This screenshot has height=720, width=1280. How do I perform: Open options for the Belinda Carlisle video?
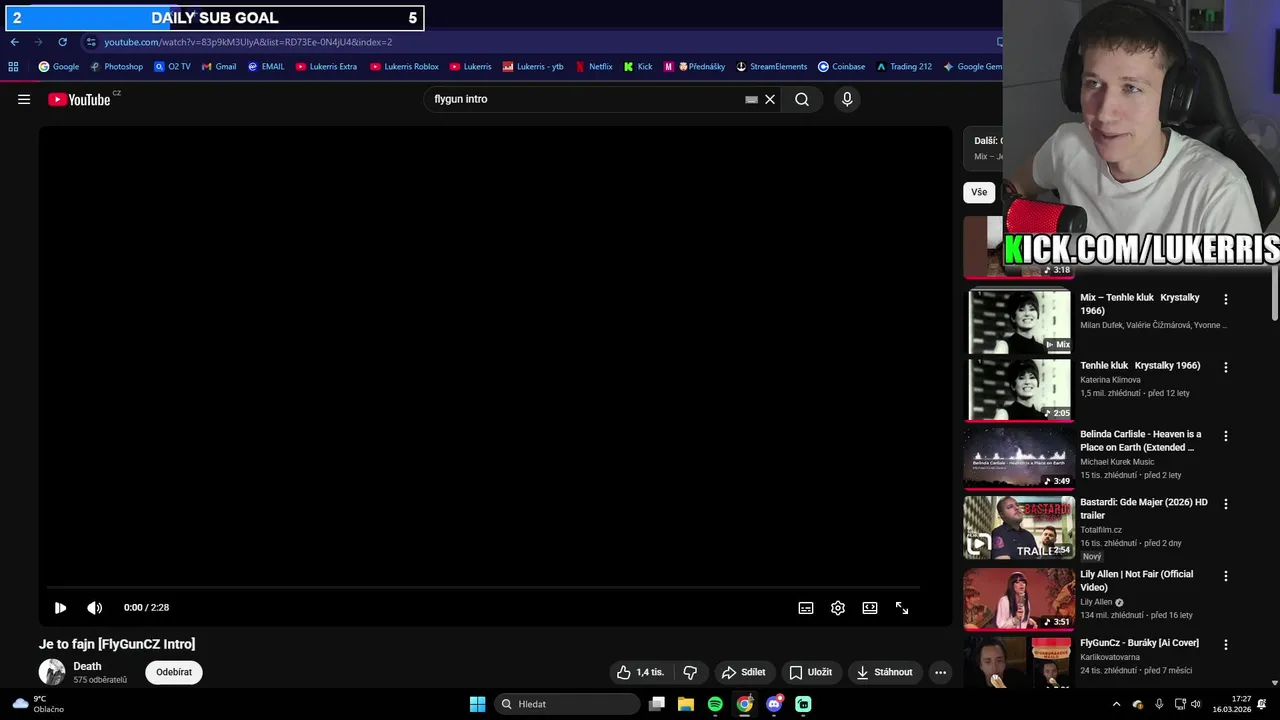click(1225, 436)
